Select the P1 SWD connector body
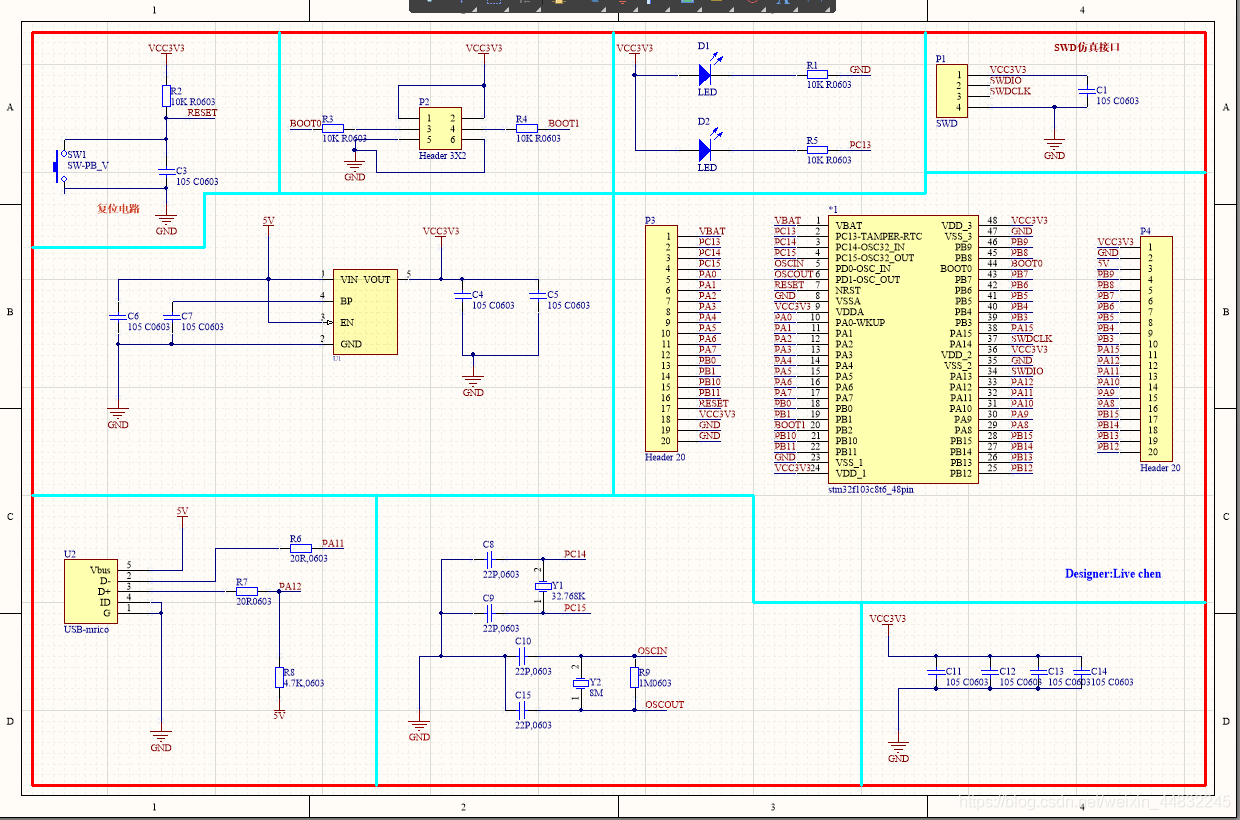 coord(950,91)
